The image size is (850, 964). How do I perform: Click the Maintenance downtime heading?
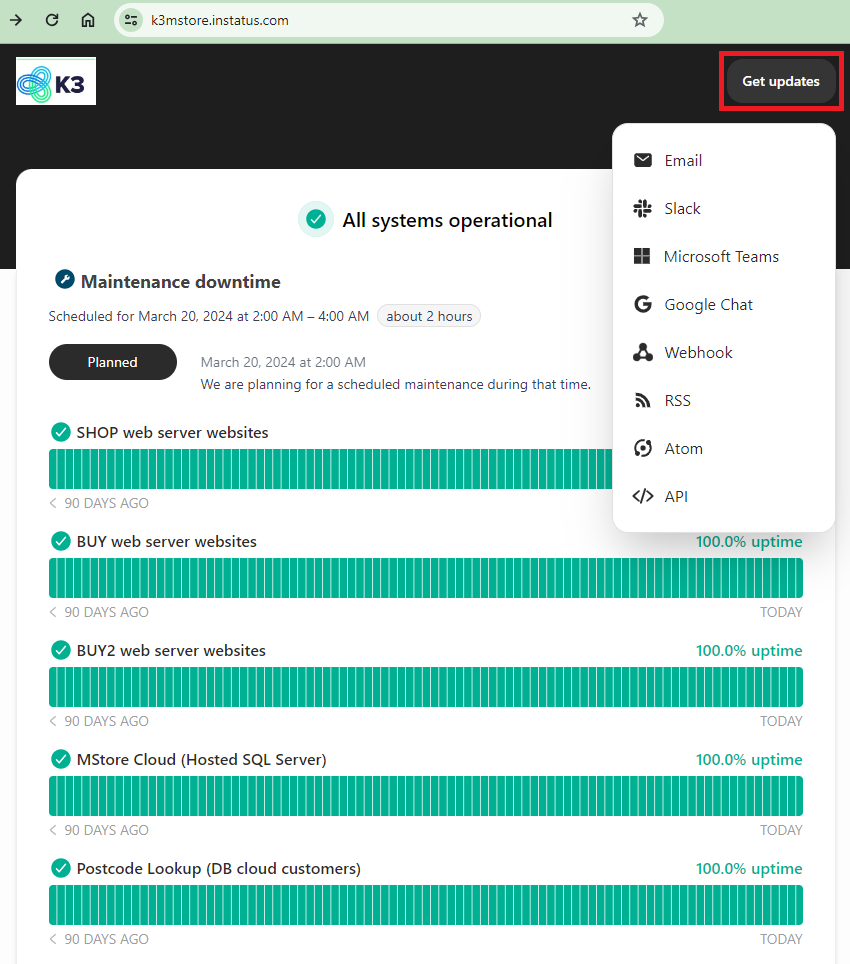[x=180, y=282]
